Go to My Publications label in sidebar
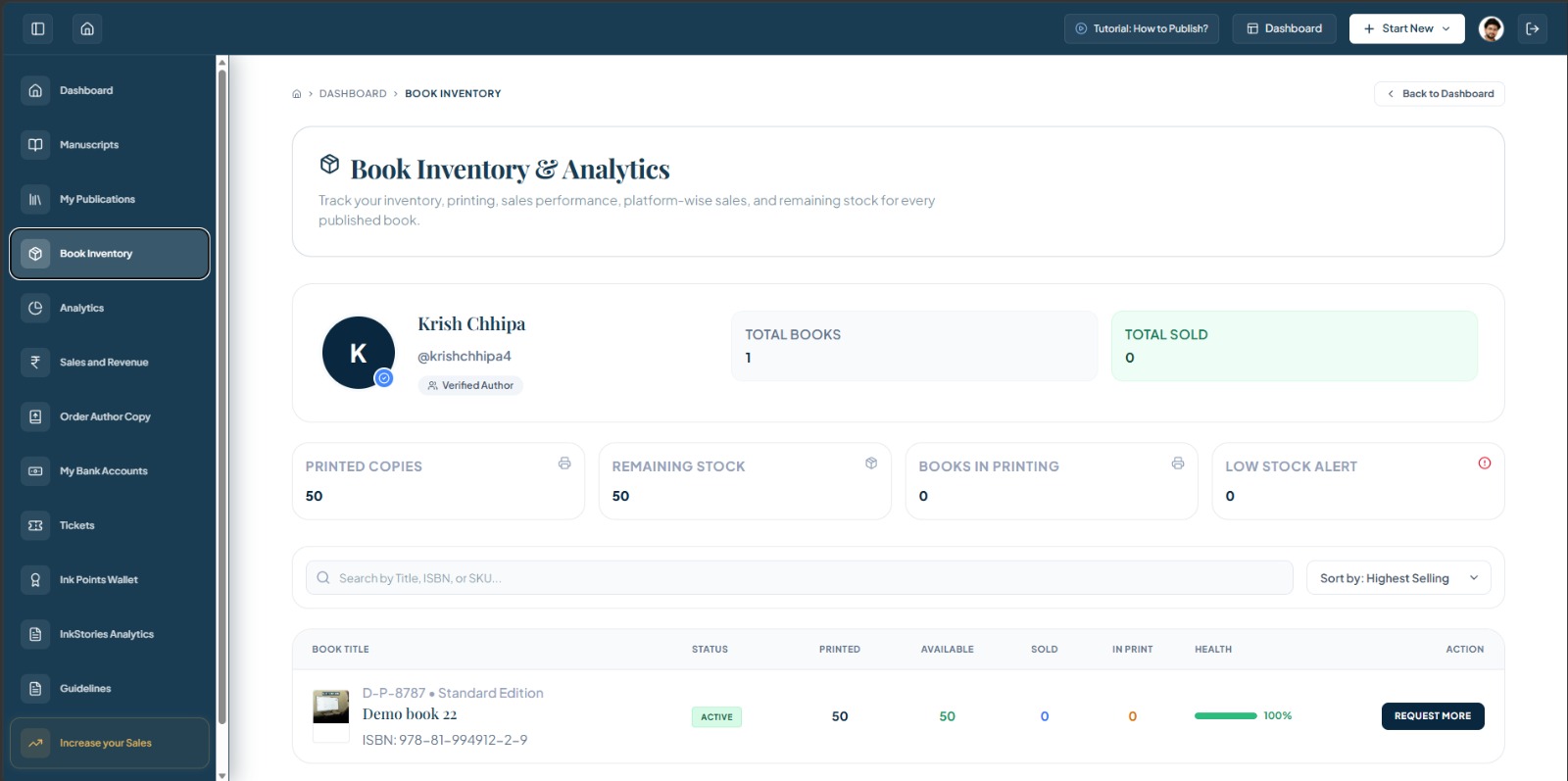This screenshot has height=781, width=1568. pos(97,200)
